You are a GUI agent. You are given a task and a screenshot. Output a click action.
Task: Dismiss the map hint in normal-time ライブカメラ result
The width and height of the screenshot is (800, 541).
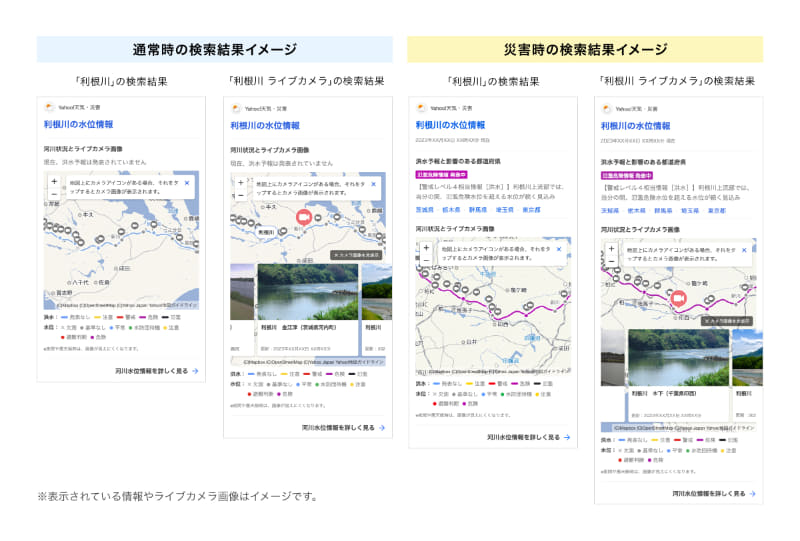pyautogui.click(x=373, y=184)
